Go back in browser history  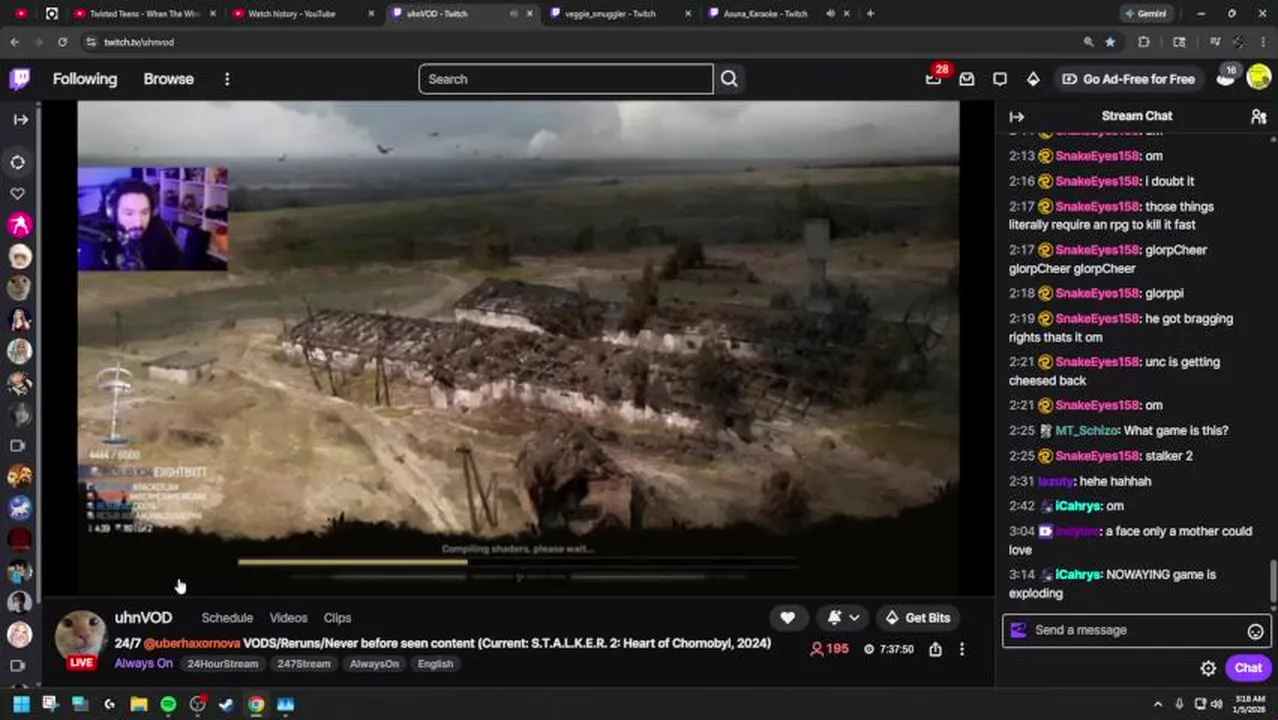click(14, 42)
